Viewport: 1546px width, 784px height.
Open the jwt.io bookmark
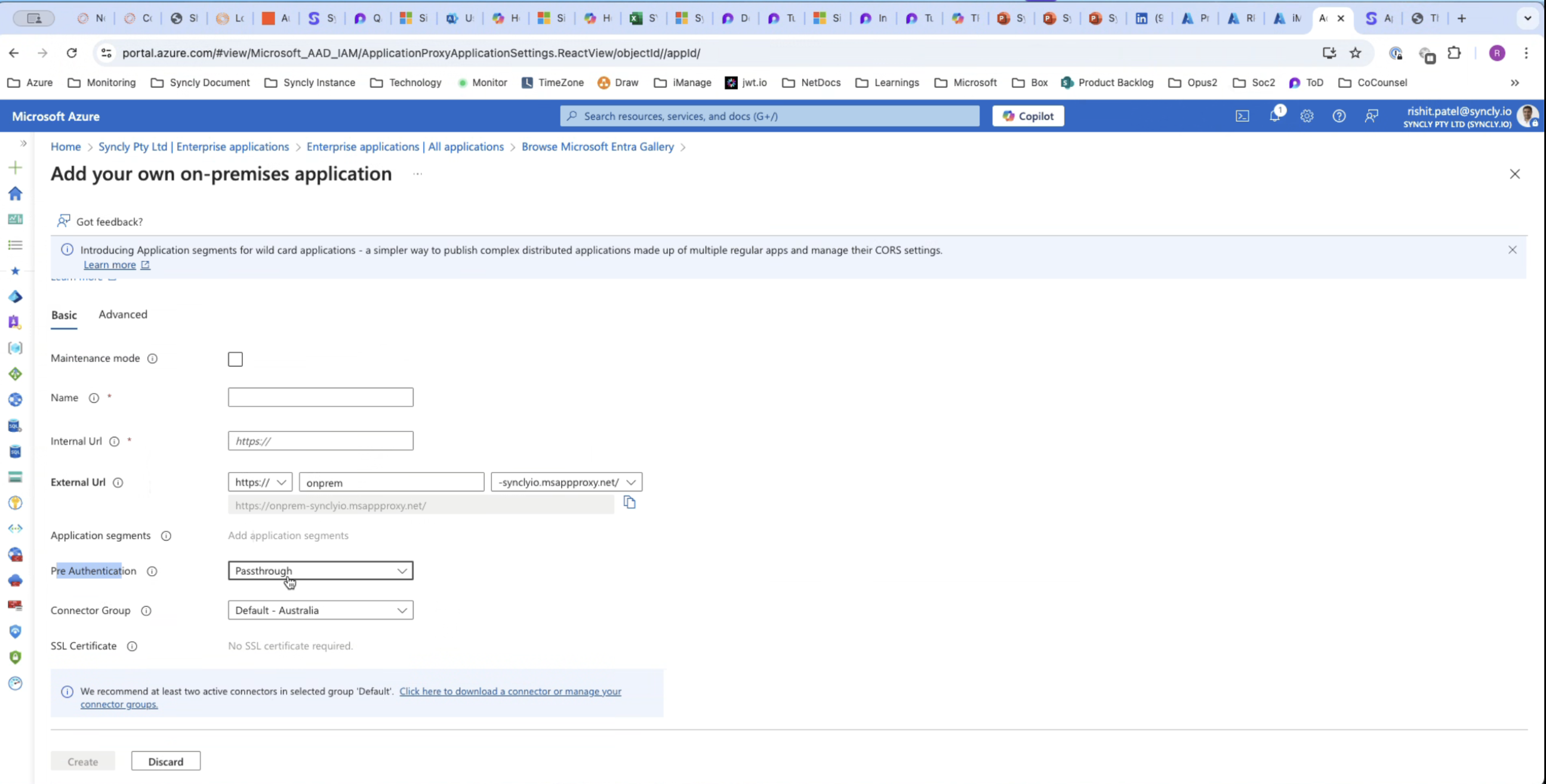click(746, 83)
